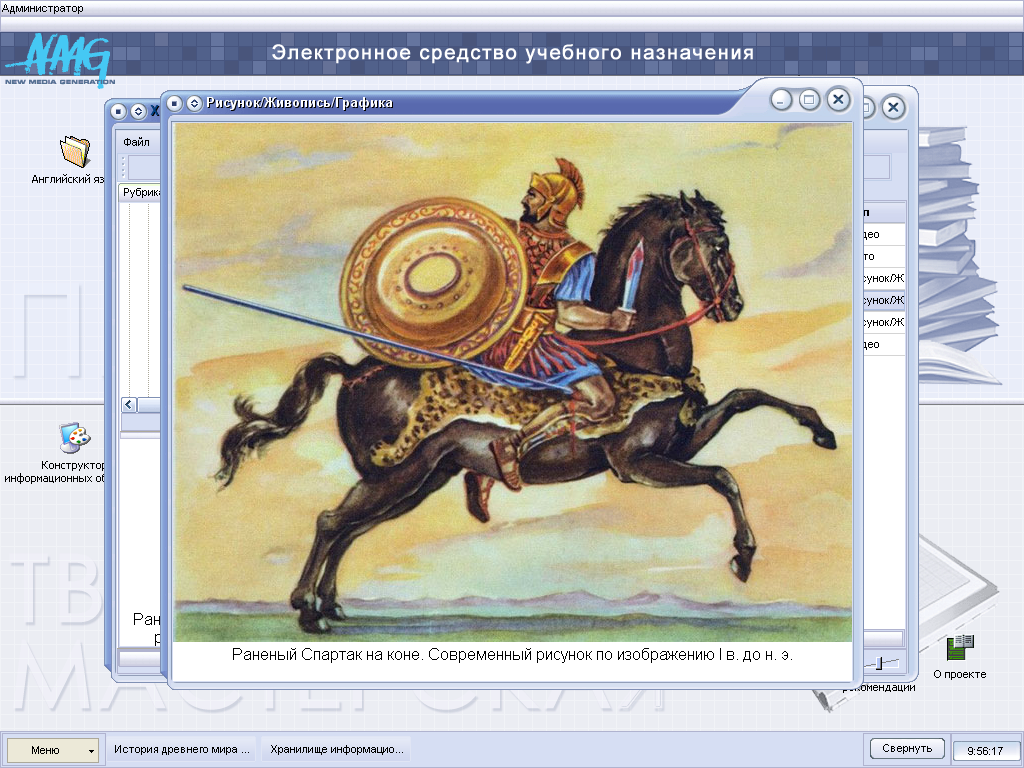Click square button in Рисунок/Живопись/Графика title bar
1024x768 pixels.
click(x=175, y=103)
